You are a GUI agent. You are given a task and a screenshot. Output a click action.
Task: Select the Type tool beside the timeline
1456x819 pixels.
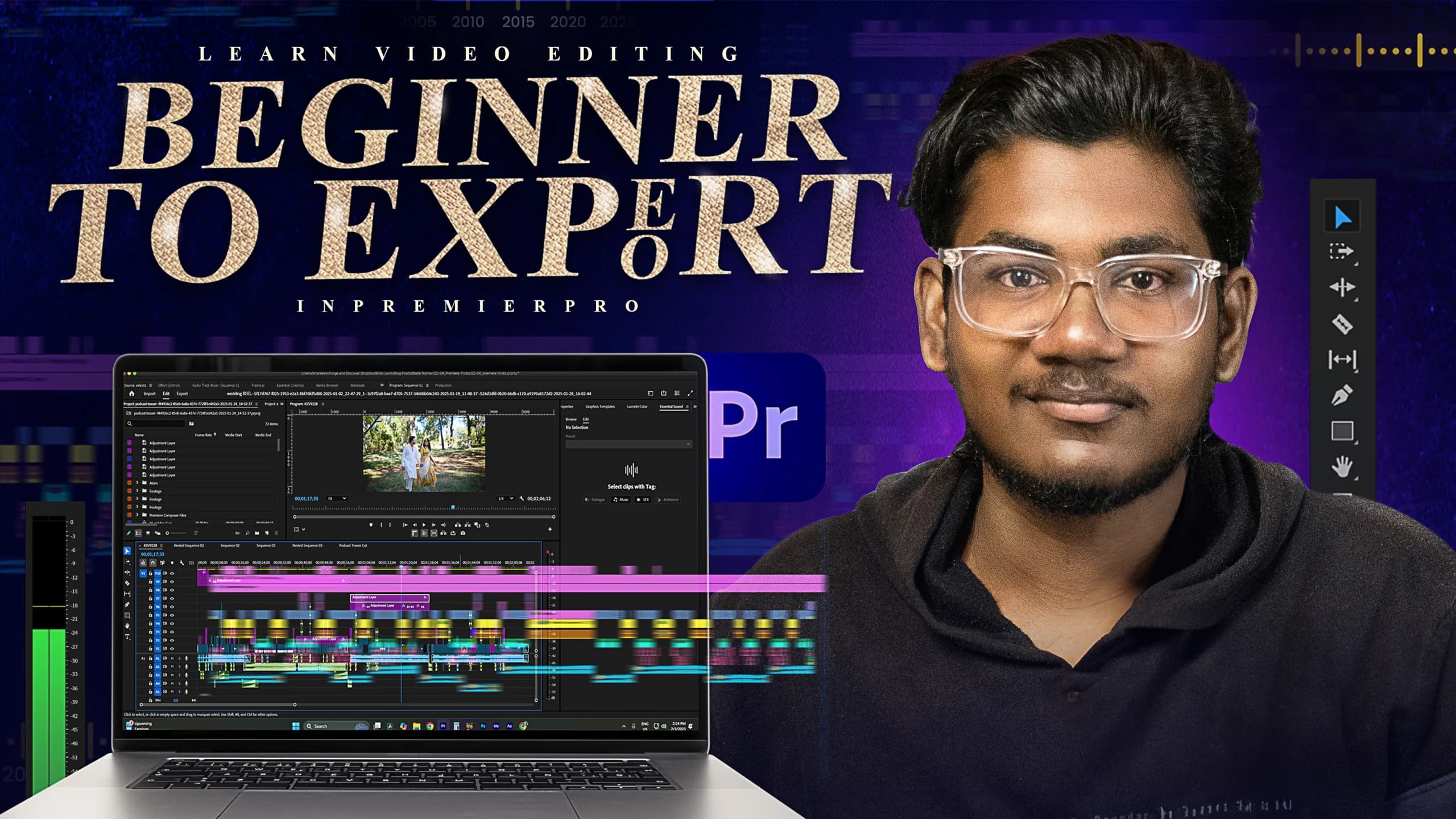tap(127, 637)
